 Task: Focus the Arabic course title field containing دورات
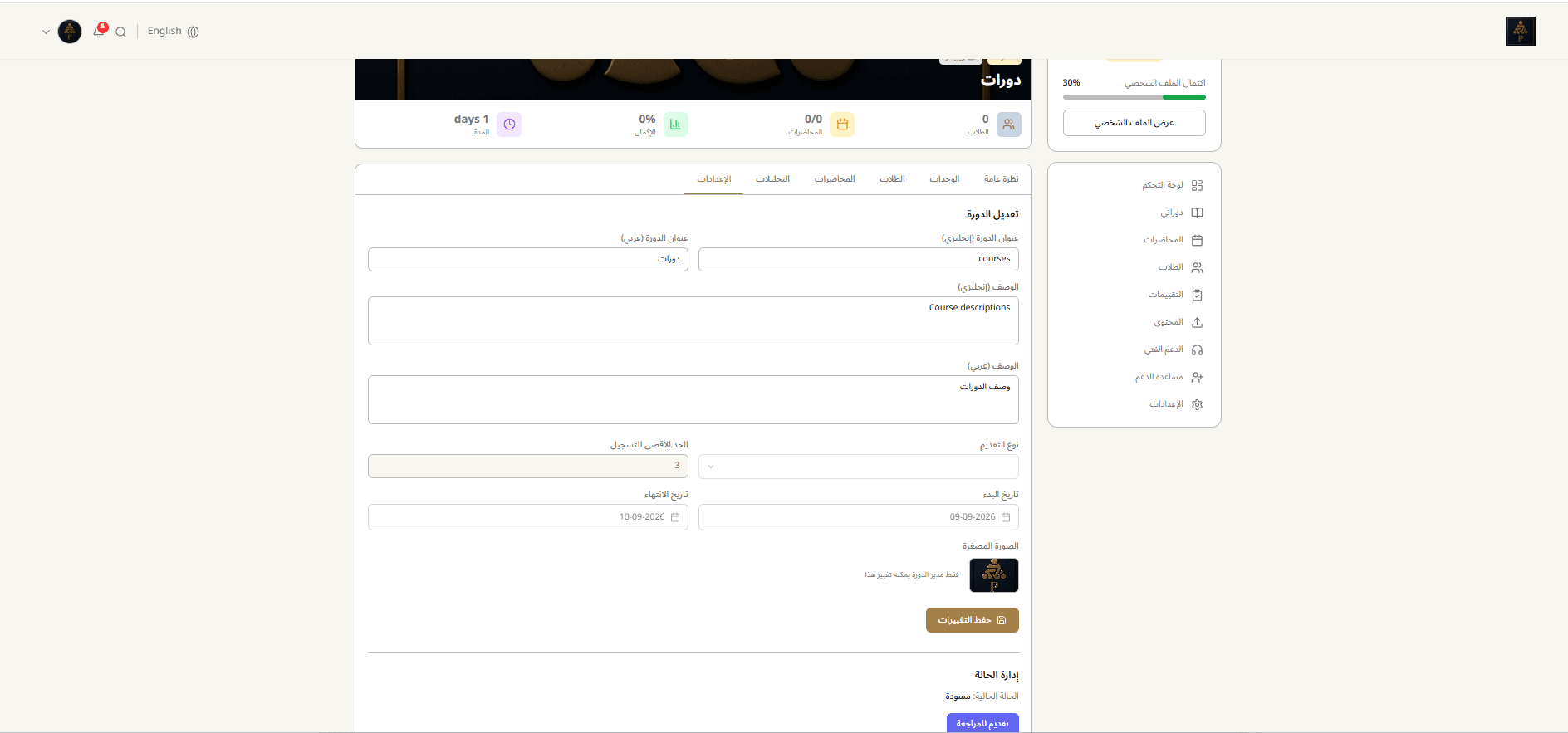(528, 259)
